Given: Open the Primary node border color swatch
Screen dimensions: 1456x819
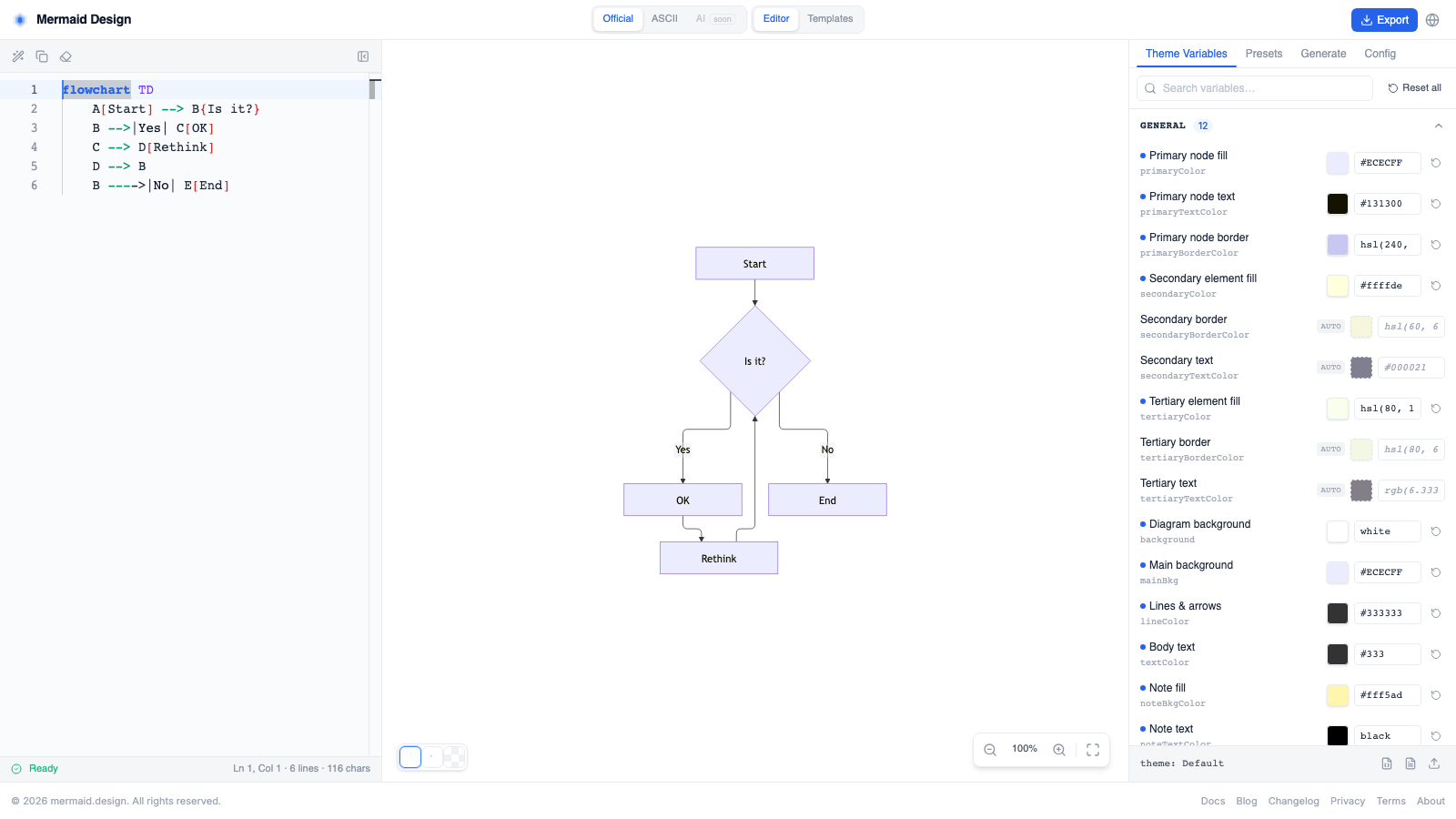Looking at the screenshot, I should pyautogui.click(x=1338, y=245).
